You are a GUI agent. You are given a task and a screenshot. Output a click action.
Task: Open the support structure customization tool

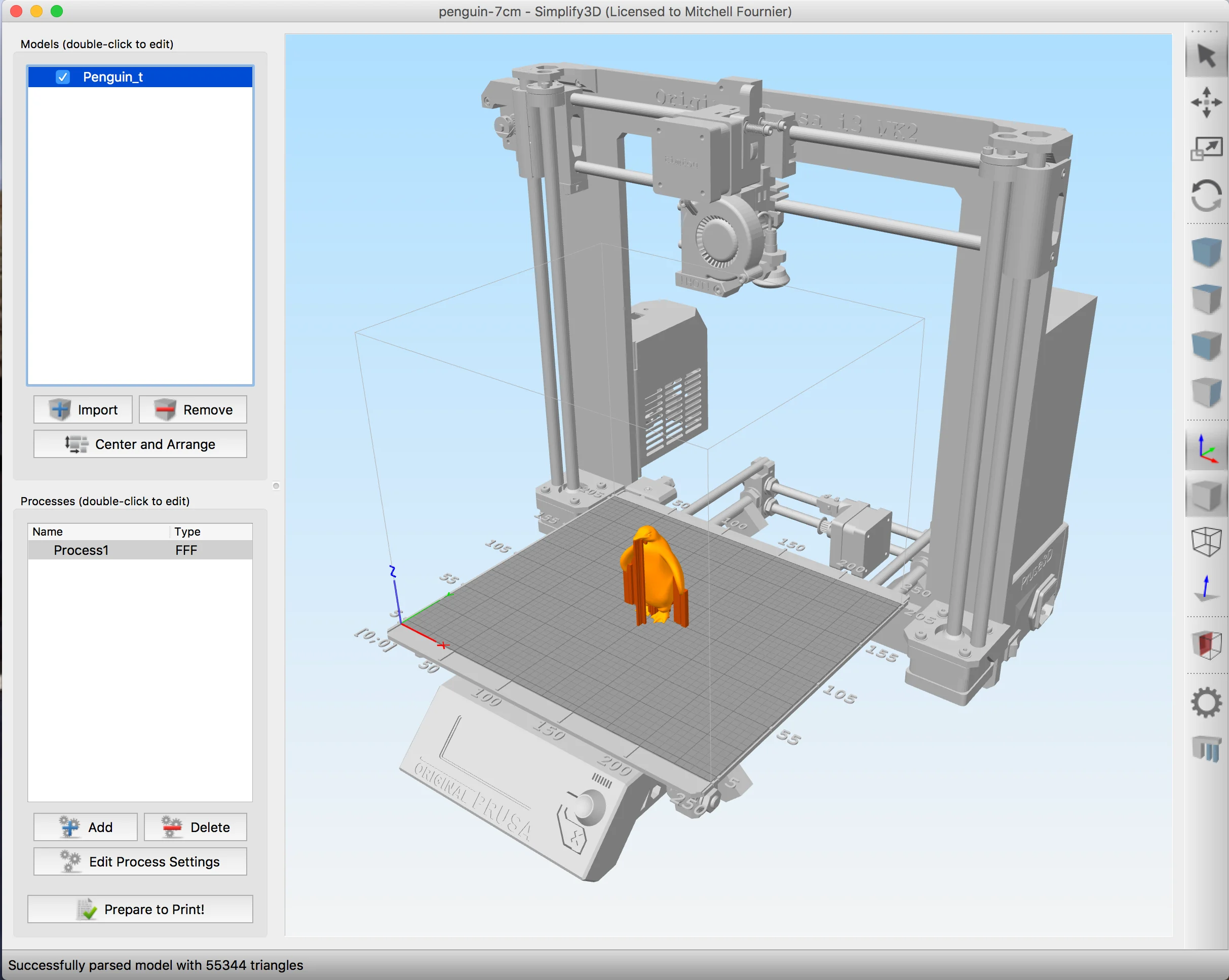click(x=1206, y=748)
